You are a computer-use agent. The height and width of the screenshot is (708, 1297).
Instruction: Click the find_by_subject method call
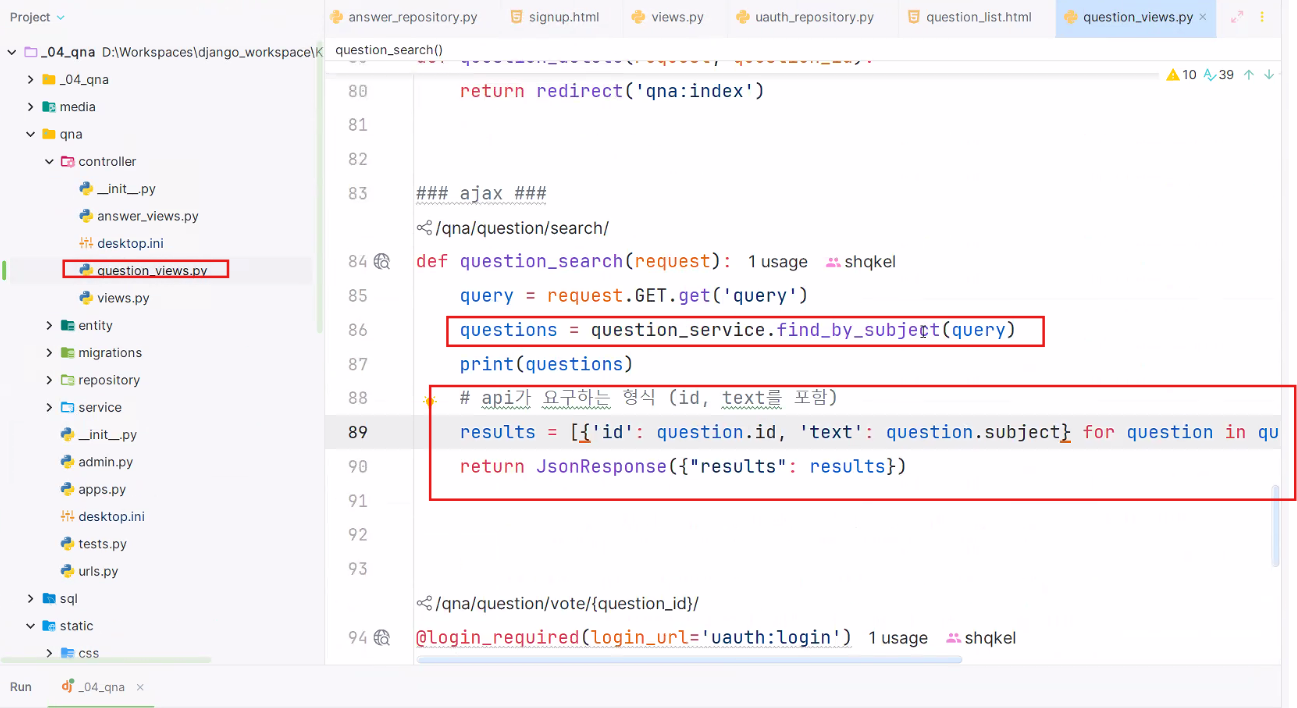[858, 330]
